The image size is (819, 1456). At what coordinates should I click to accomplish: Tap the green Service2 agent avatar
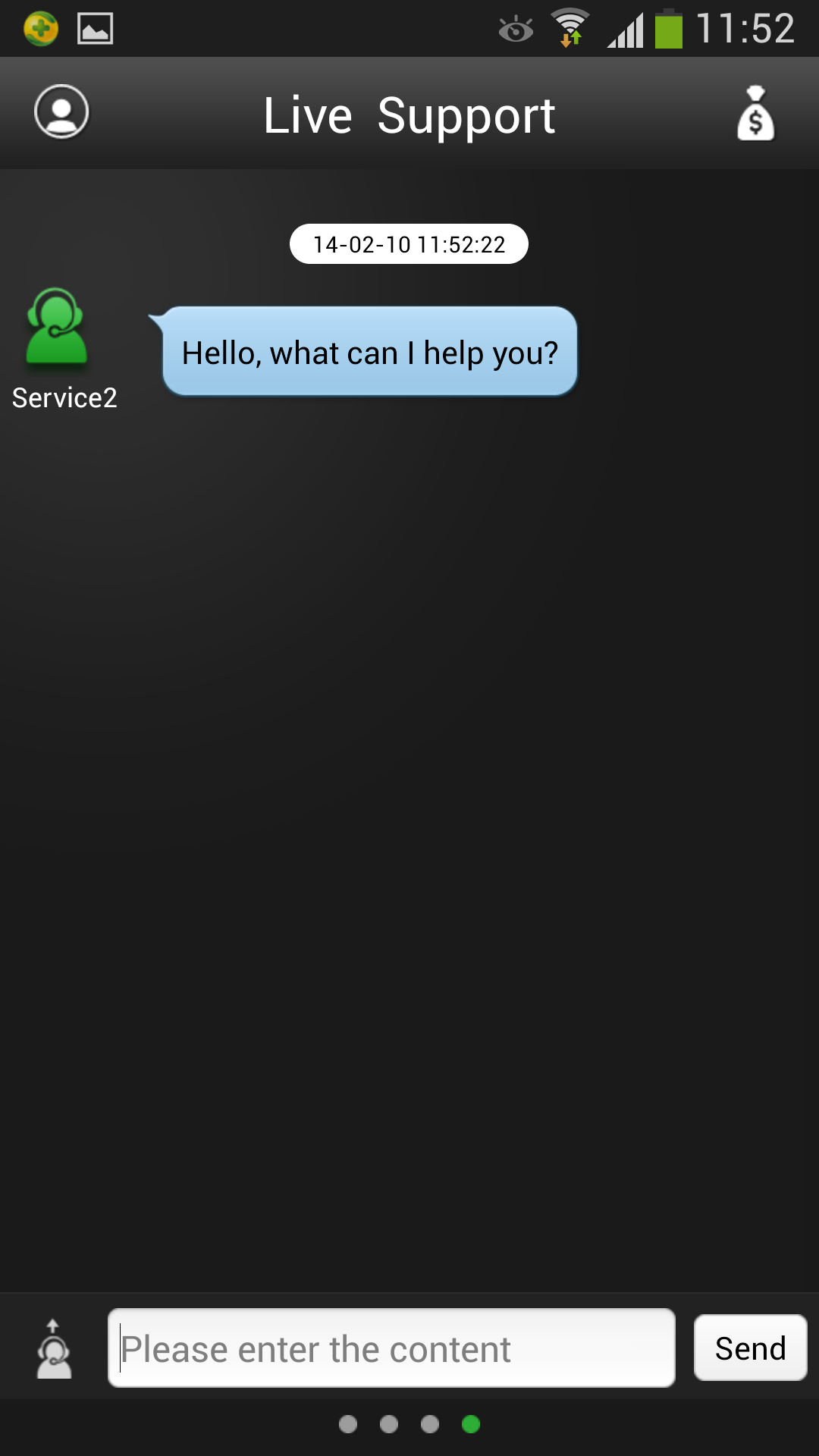coord(56,328)
